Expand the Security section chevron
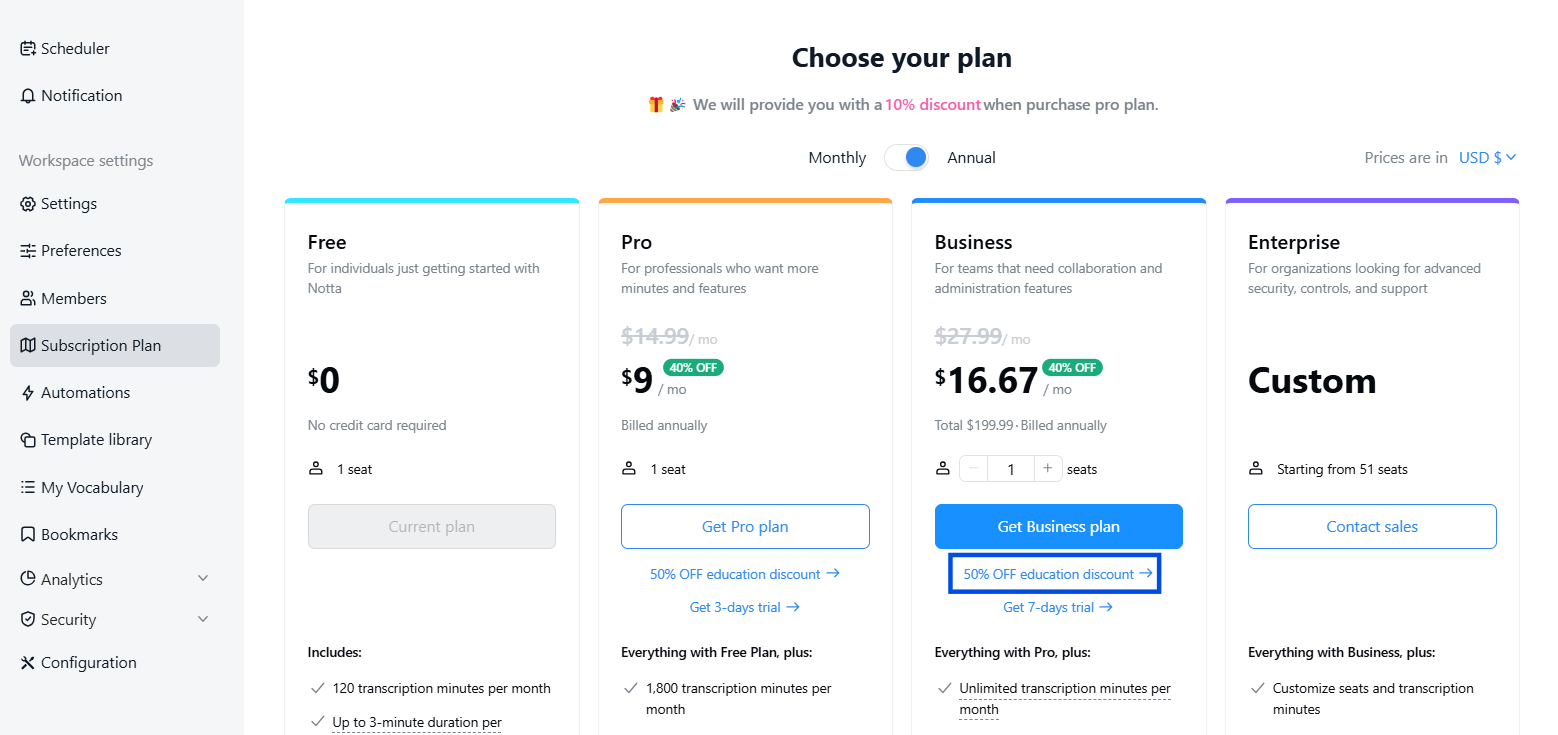 click(x=203, y=619)
